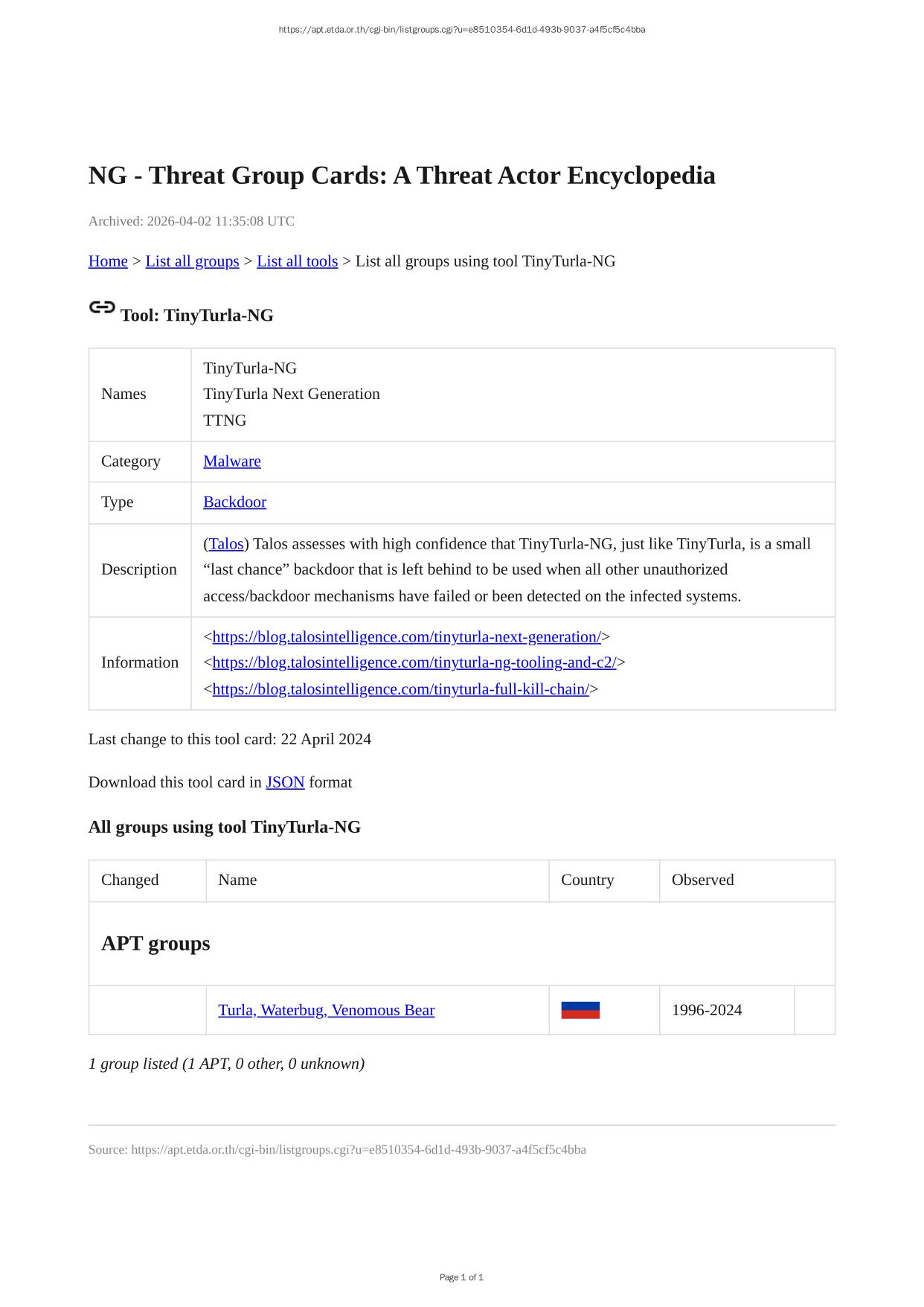Screen dimensions: 924x1307
Task: Click the Observed column header
Action: pos(702,880)
